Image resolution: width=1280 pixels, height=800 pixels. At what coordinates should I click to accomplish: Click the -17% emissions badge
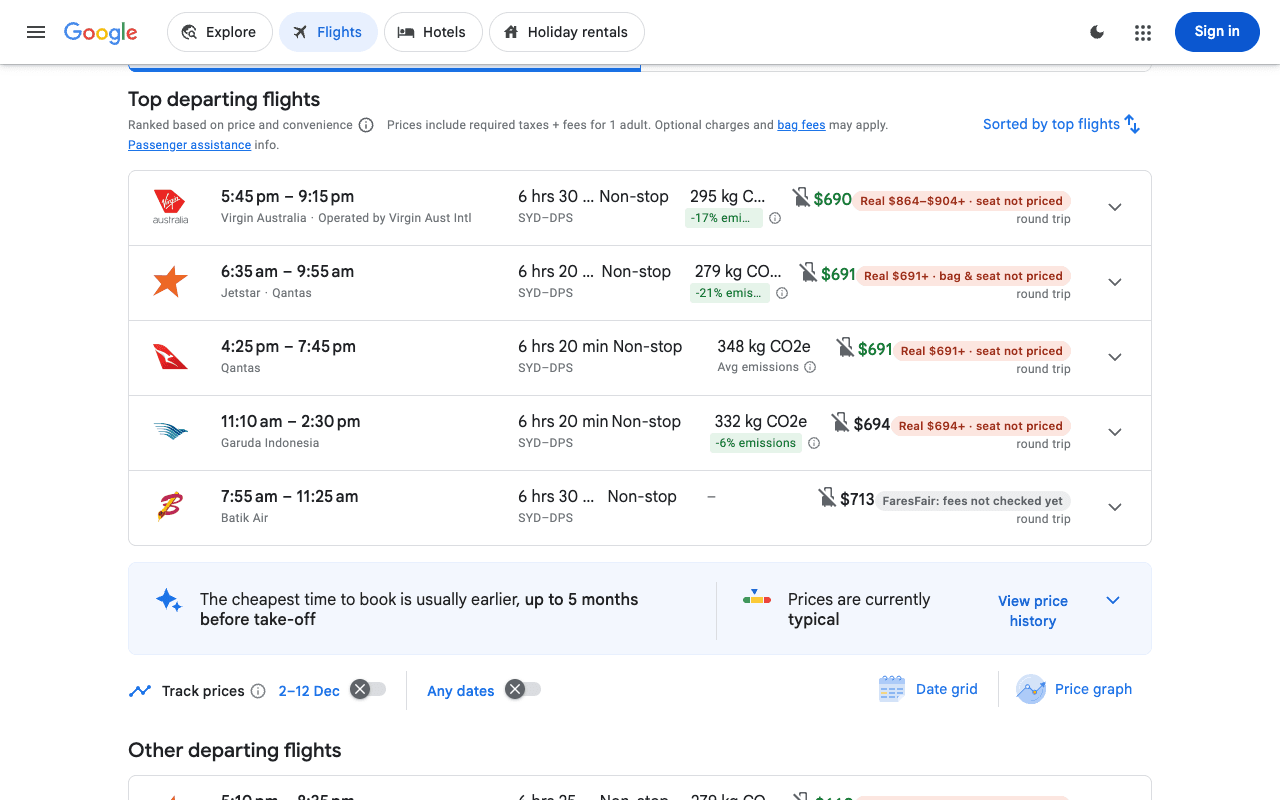tap(724, 218)
